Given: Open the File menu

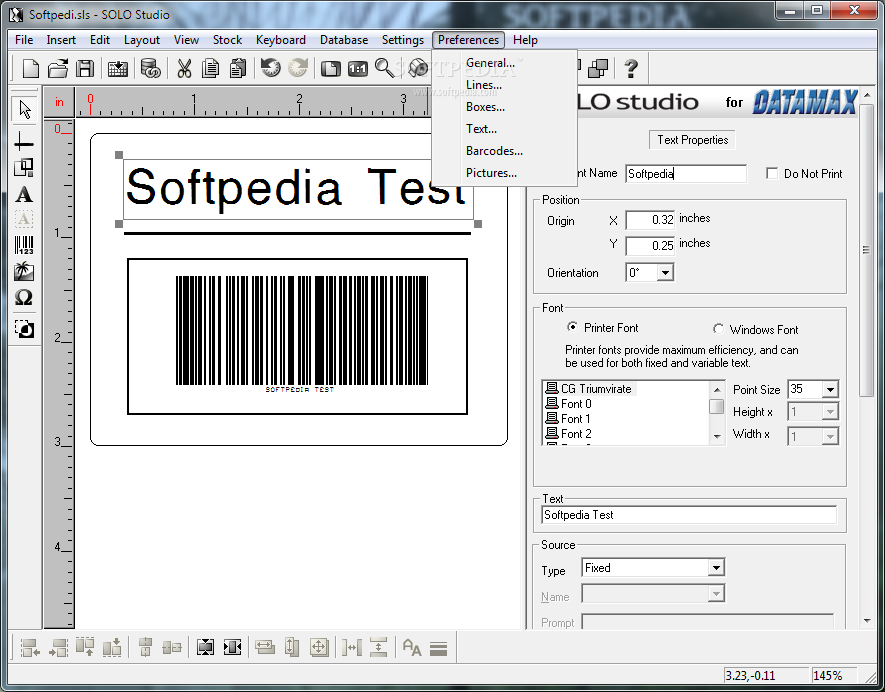Looking at the screenshot, I should (x=24, y=40).
